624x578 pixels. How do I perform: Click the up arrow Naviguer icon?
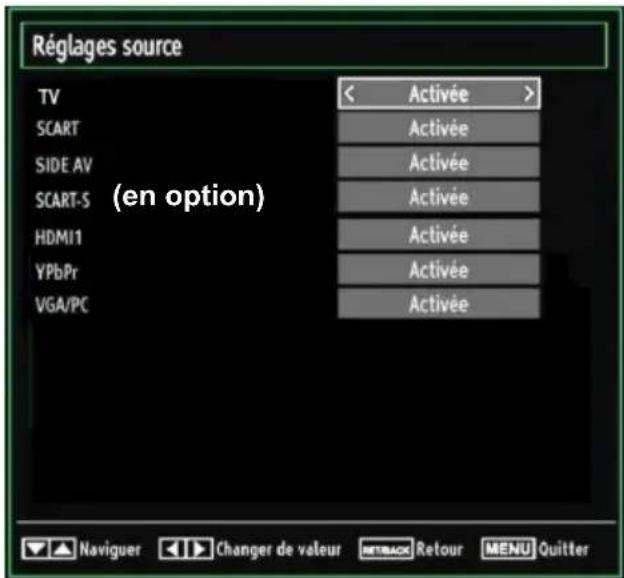pos(62,549)
